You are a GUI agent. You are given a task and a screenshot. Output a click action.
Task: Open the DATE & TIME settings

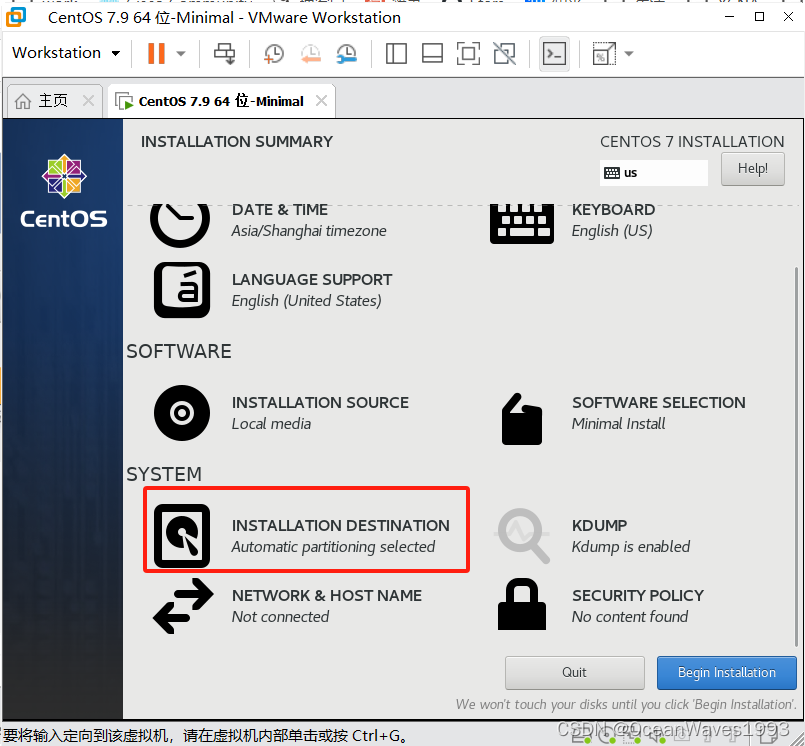309,220
